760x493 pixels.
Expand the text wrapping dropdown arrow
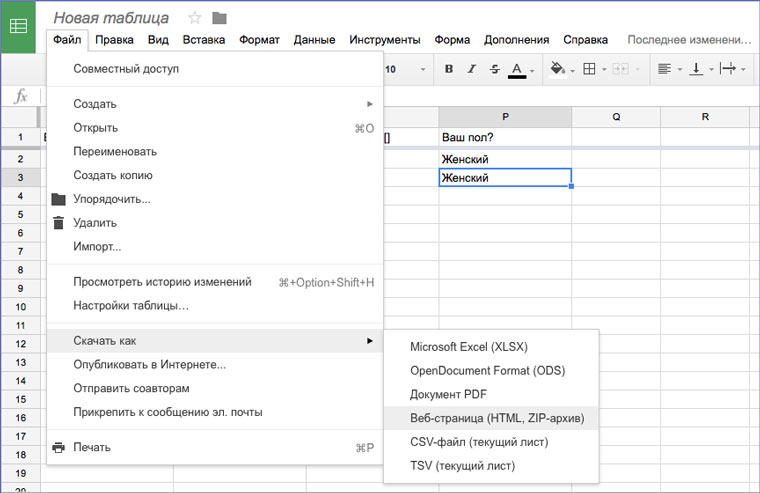point(744,69)
